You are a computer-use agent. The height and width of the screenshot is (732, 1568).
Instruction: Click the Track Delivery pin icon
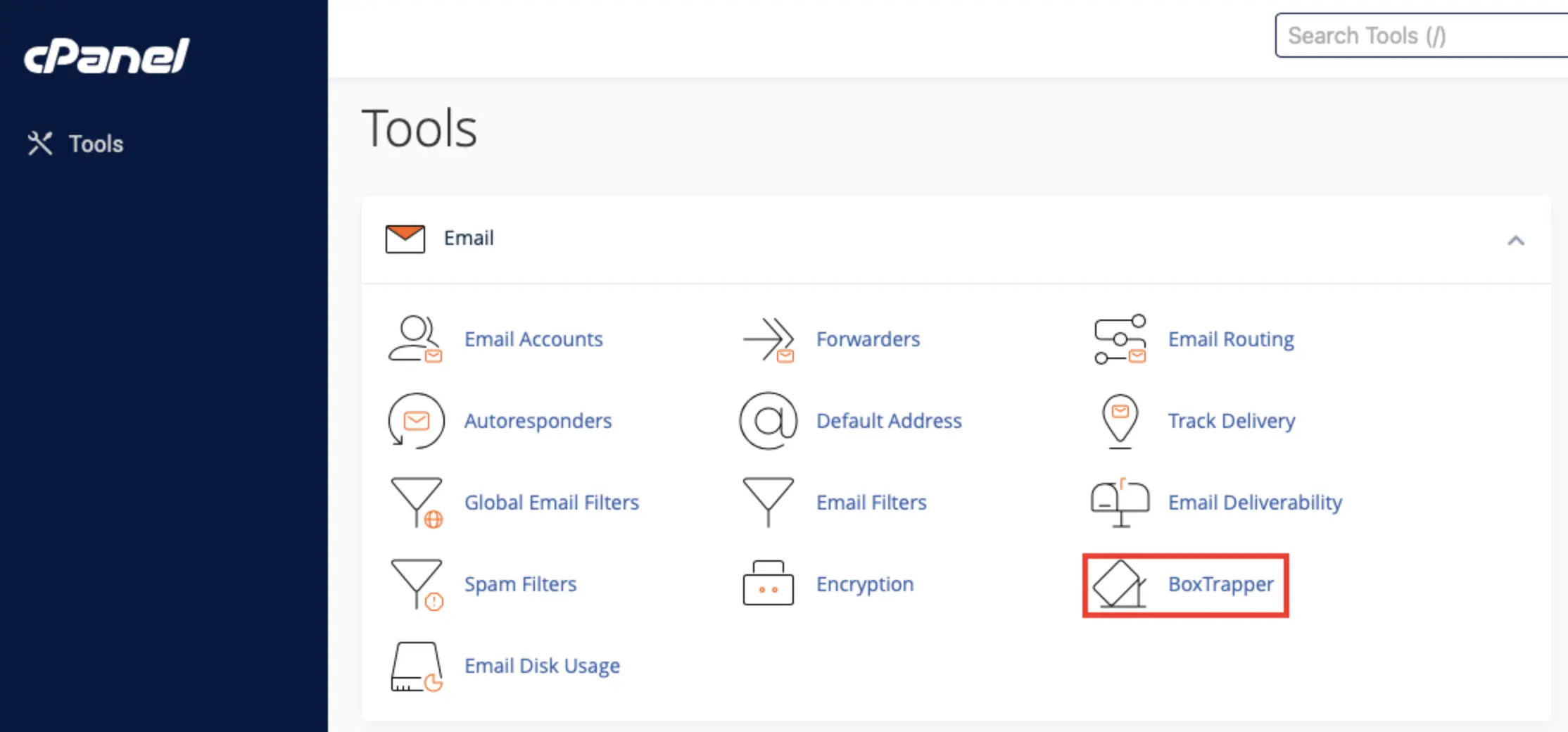tap(1120, 421)
